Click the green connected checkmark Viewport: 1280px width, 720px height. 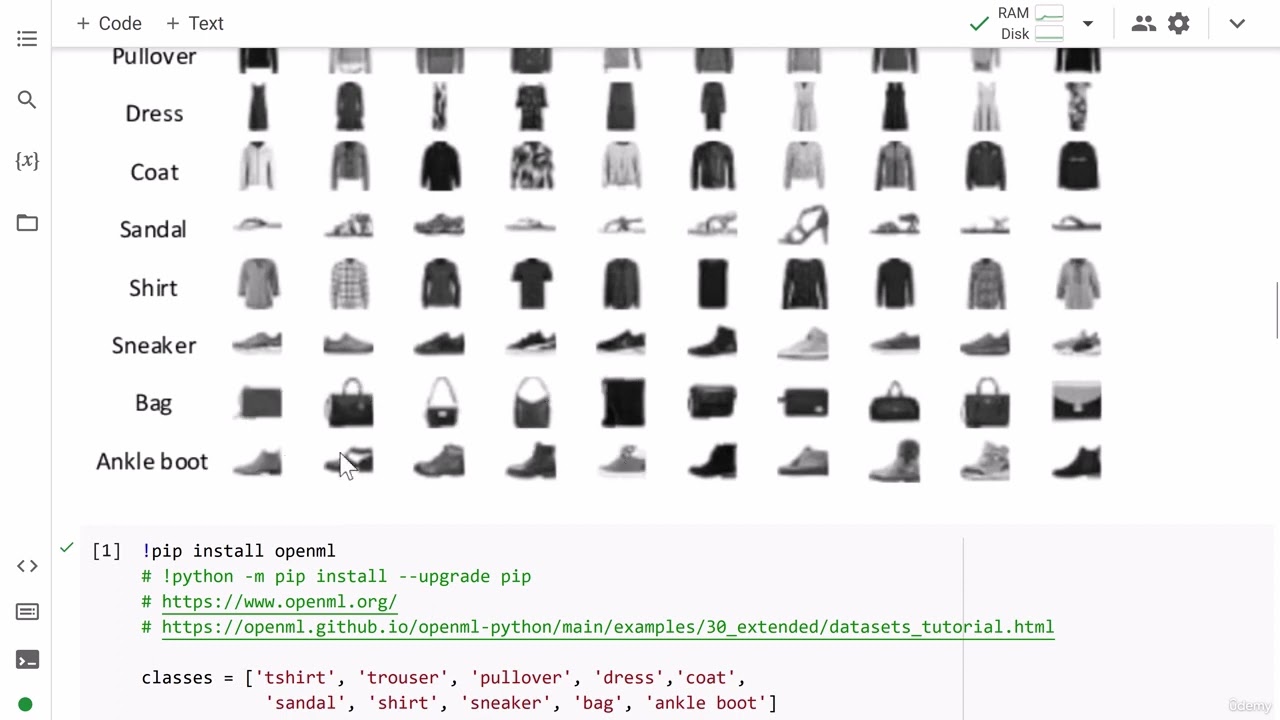(979, 24)
